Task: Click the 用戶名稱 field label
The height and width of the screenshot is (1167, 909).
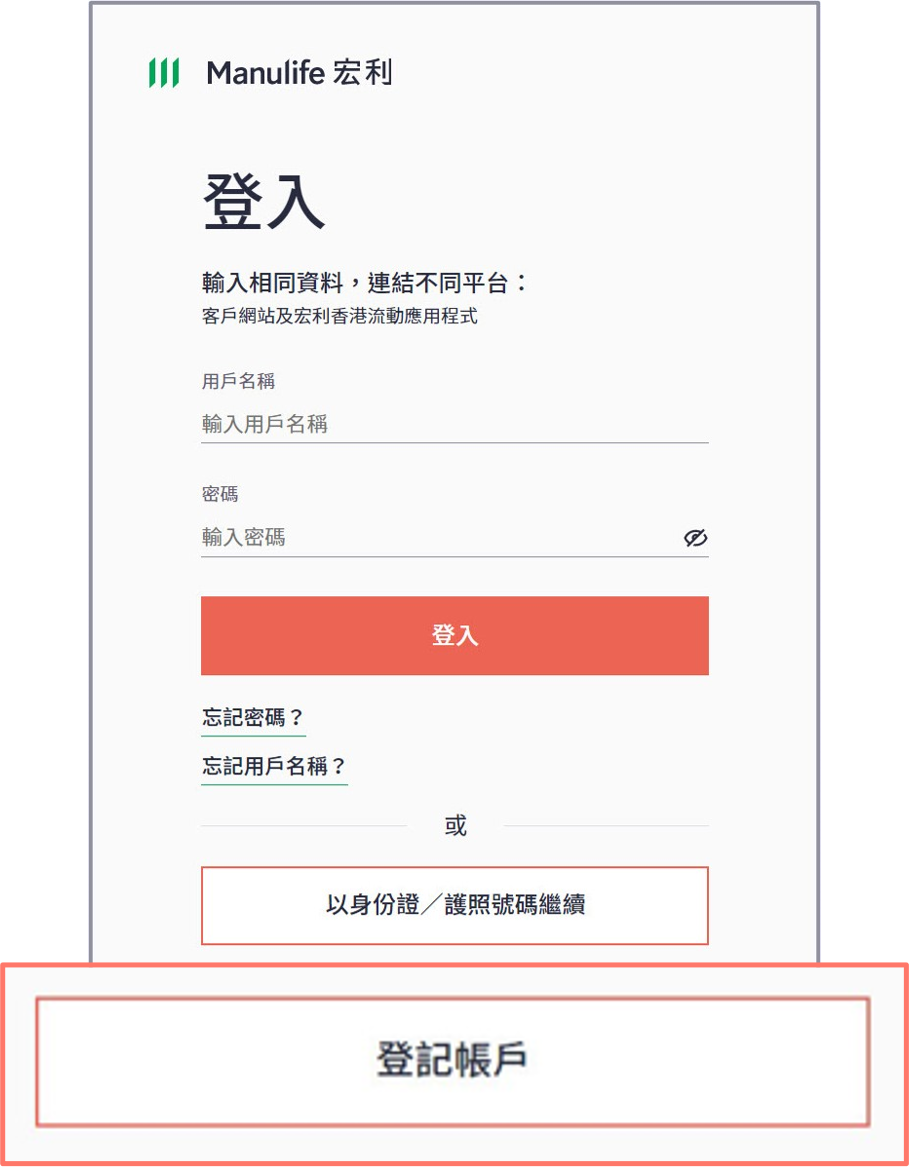Action: (238, 381)
